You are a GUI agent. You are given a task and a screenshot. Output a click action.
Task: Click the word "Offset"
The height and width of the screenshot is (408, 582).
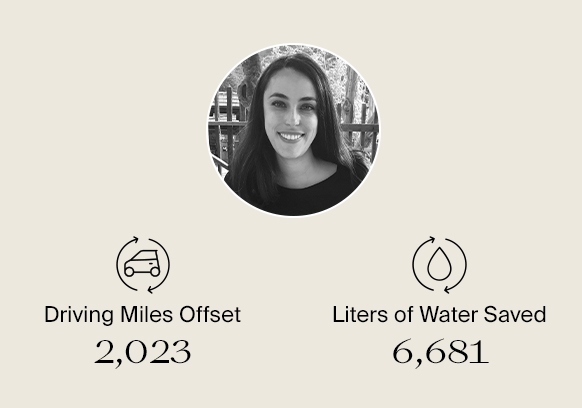pos(210,314)
